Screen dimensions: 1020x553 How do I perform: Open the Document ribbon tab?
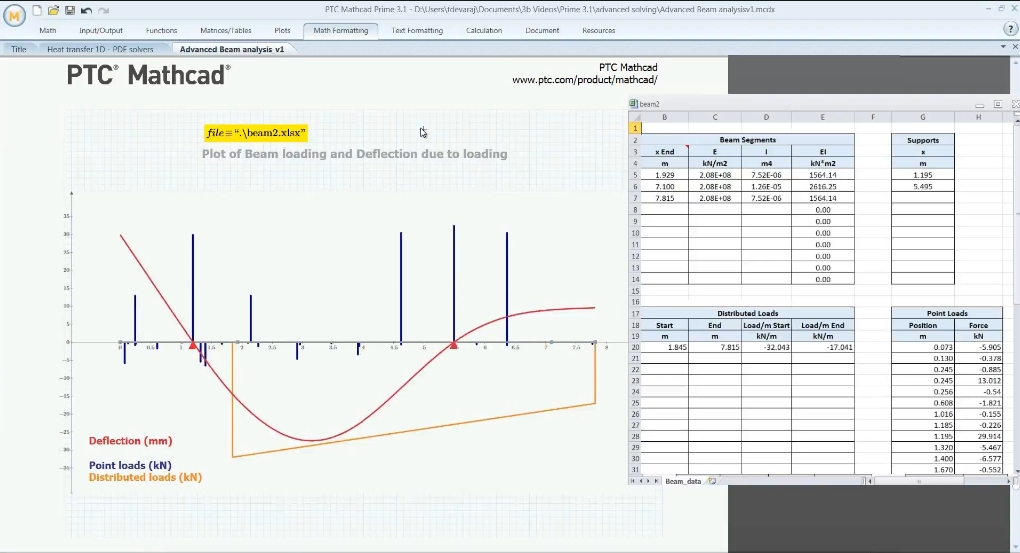click(542, 31)
